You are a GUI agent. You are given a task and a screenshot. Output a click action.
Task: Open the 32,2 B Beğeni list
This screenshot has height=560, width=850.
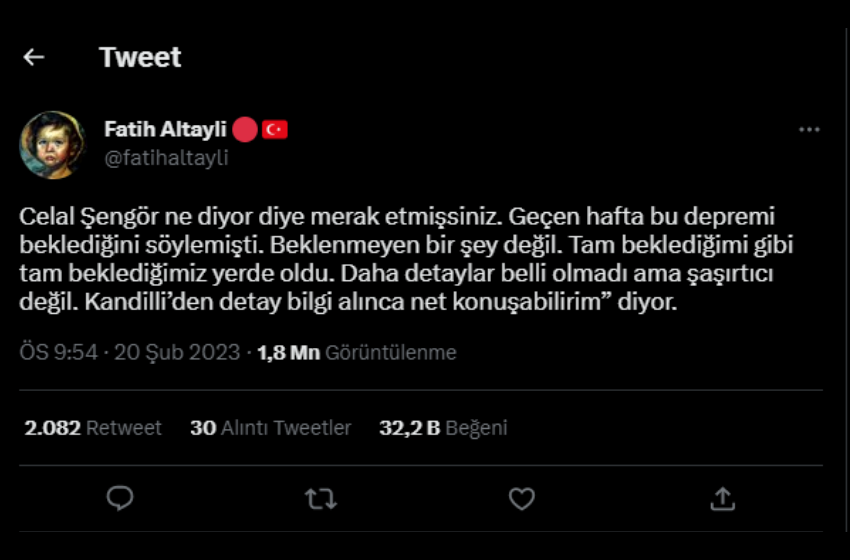443,428
